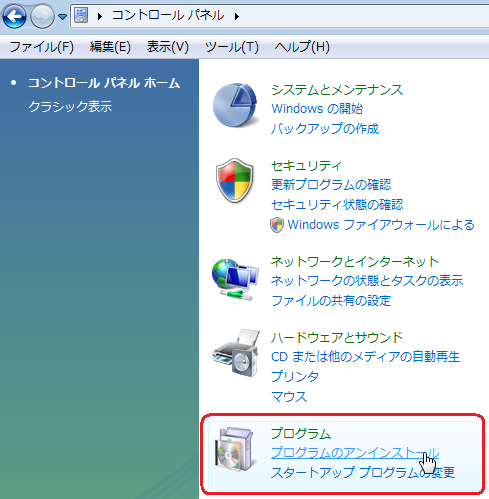Open the ファイル(F) menu

tap(42, 47)
